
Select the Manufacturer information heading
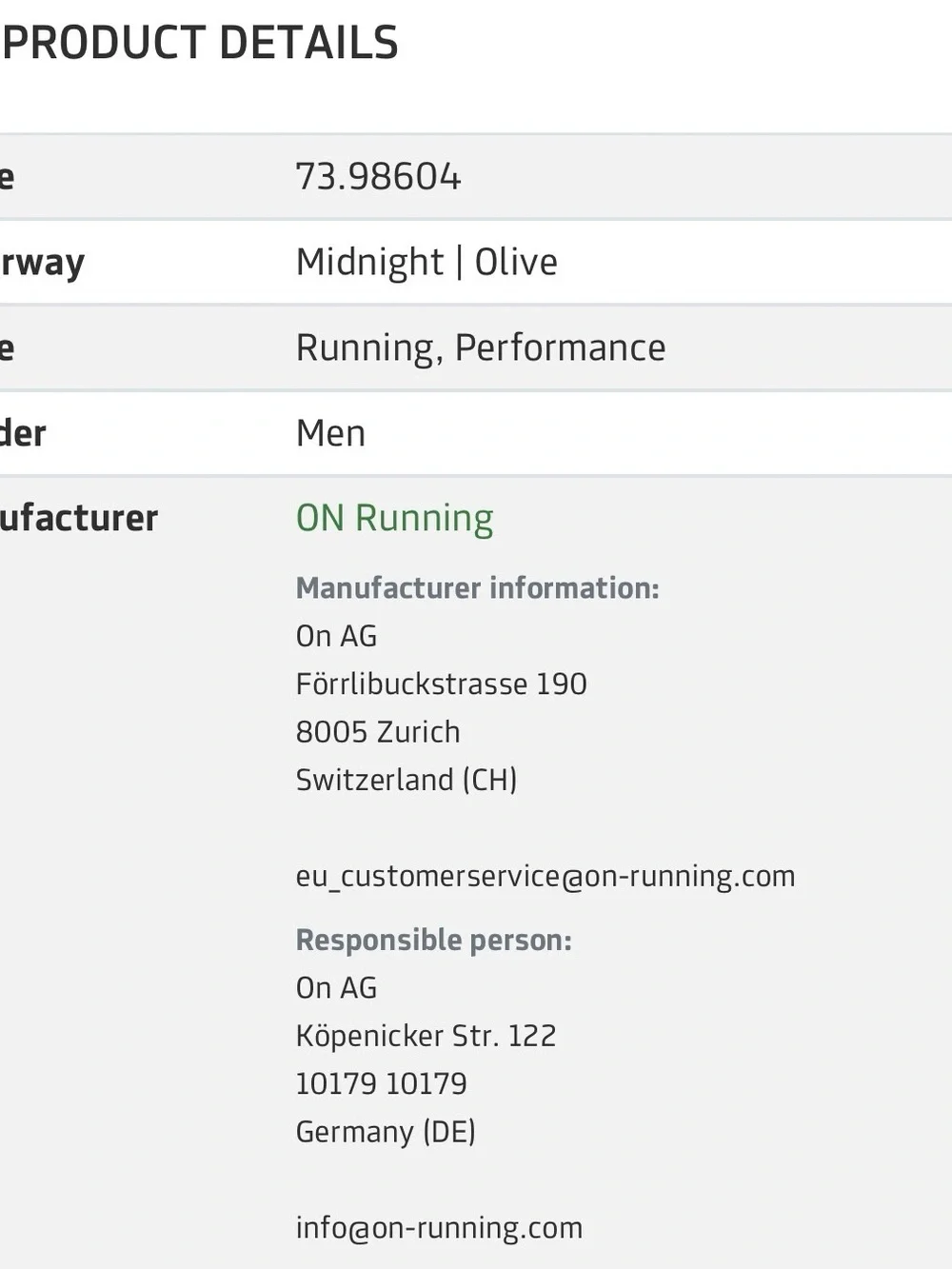(477, 588)
